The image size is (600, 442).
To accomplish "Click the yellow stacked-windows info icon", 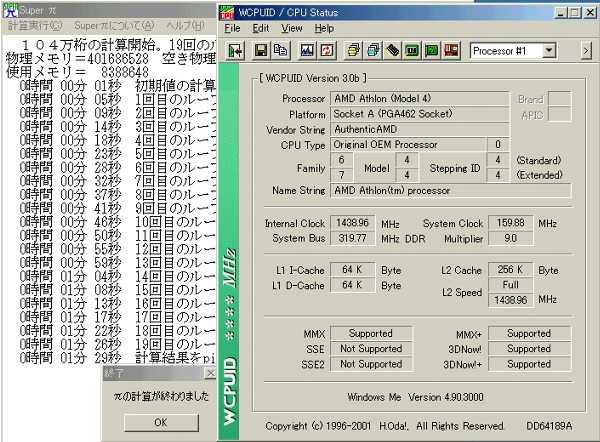I will (x=353, y=51).
